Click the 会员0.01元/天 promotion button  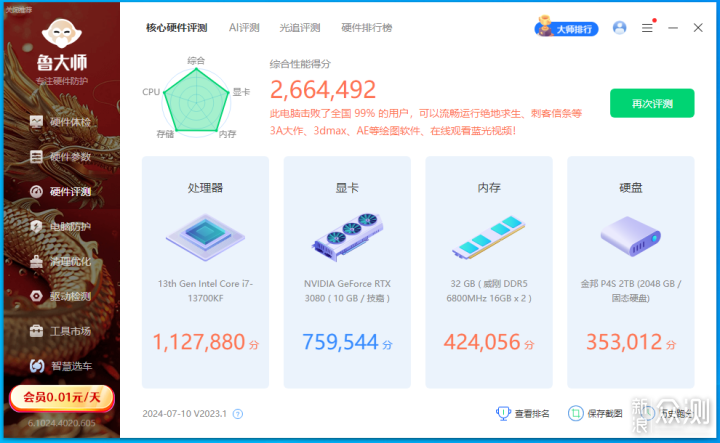tap(62, 398)
